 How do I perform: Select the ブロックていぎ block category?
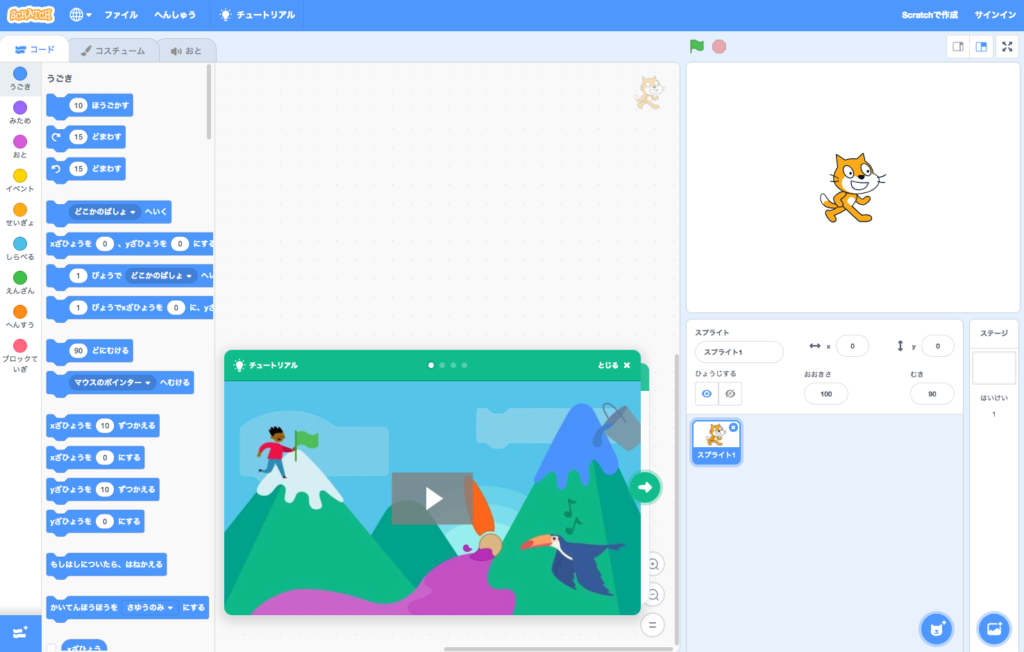[x=20, y=356]
